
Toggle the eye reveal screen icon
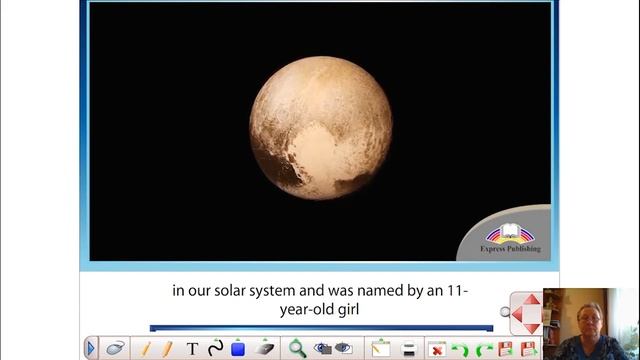coord(344,348)
